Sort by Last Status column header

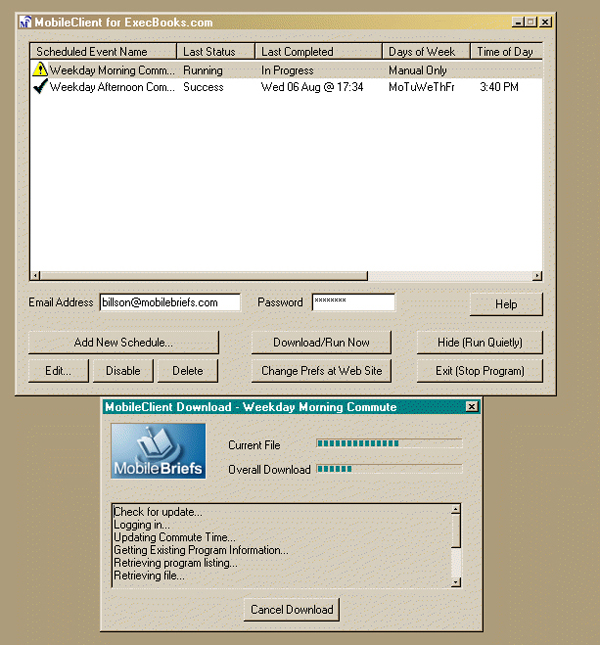(215, 51)
